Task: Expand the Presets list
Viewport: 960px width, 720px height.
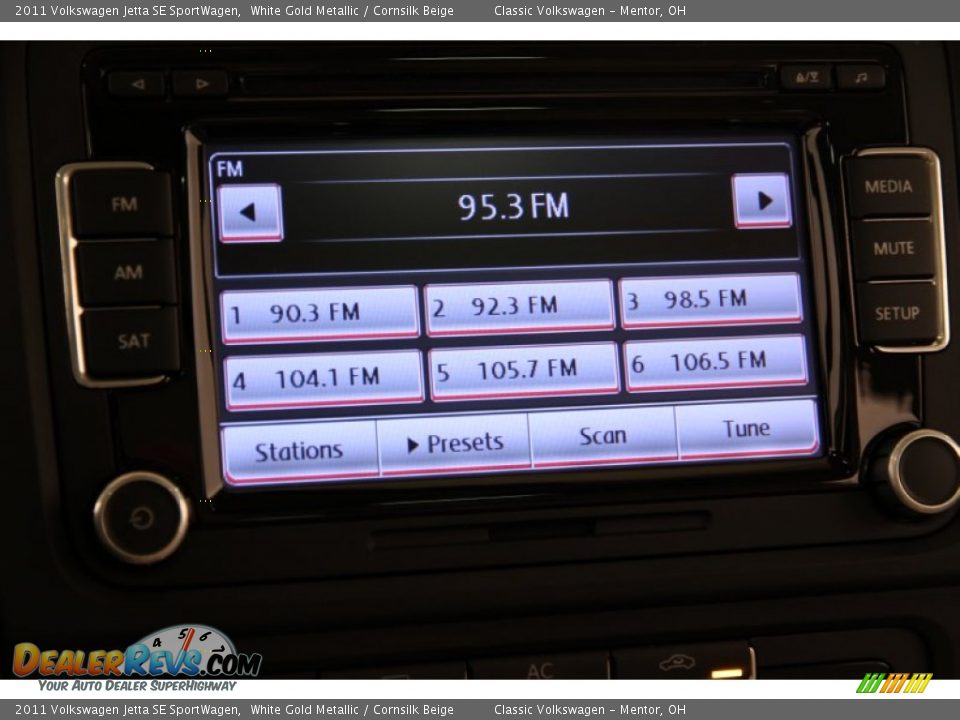Action: 455,443
